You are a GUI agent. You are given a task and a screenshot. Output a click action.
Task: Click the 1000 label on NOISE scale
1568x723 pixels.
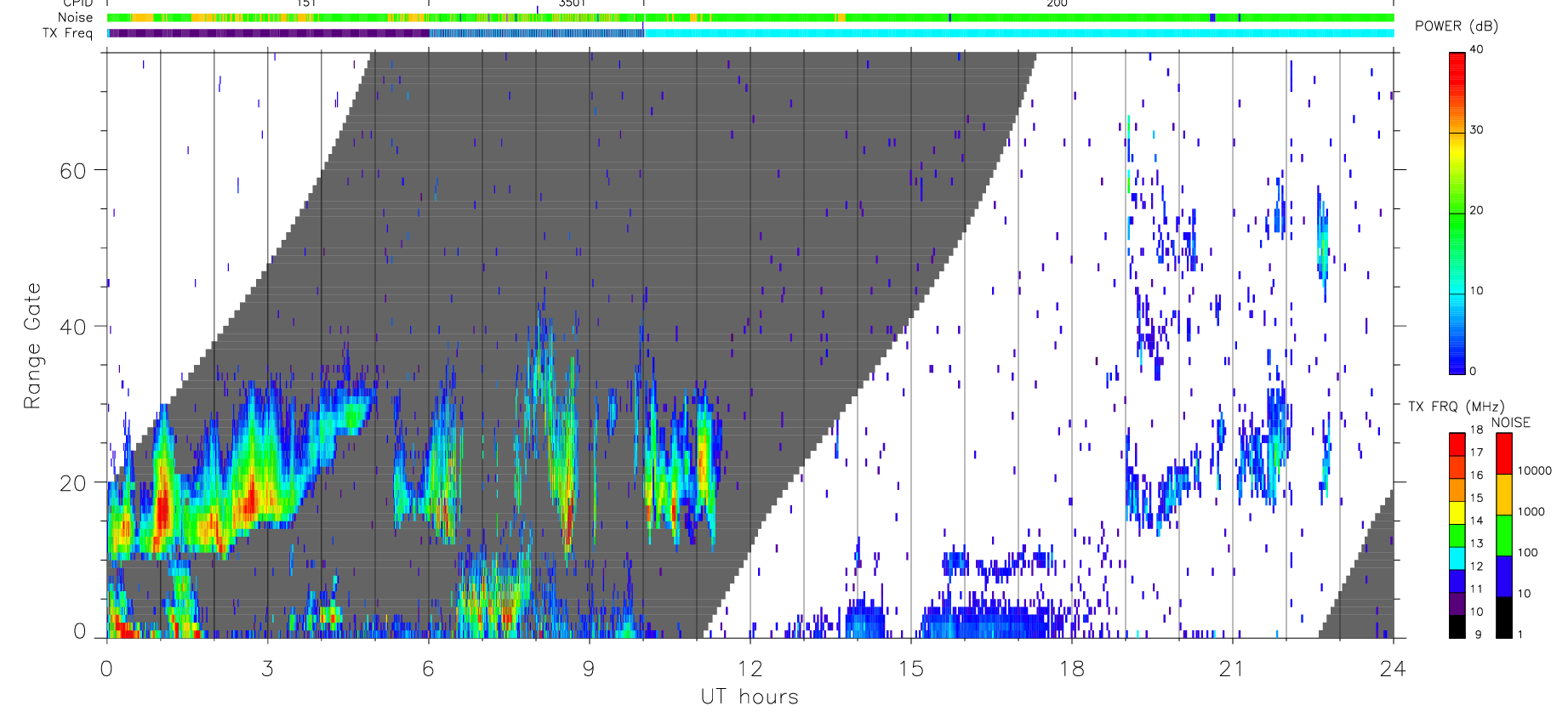point(1531,512)
